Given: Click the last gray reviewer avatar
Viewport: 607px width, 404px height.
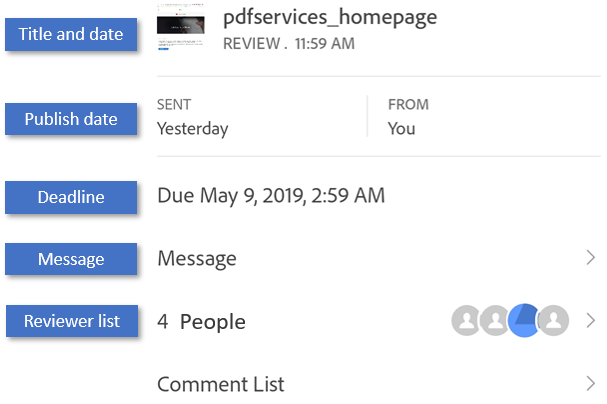Looking at the screenshot, I should (x=553, y=321).
